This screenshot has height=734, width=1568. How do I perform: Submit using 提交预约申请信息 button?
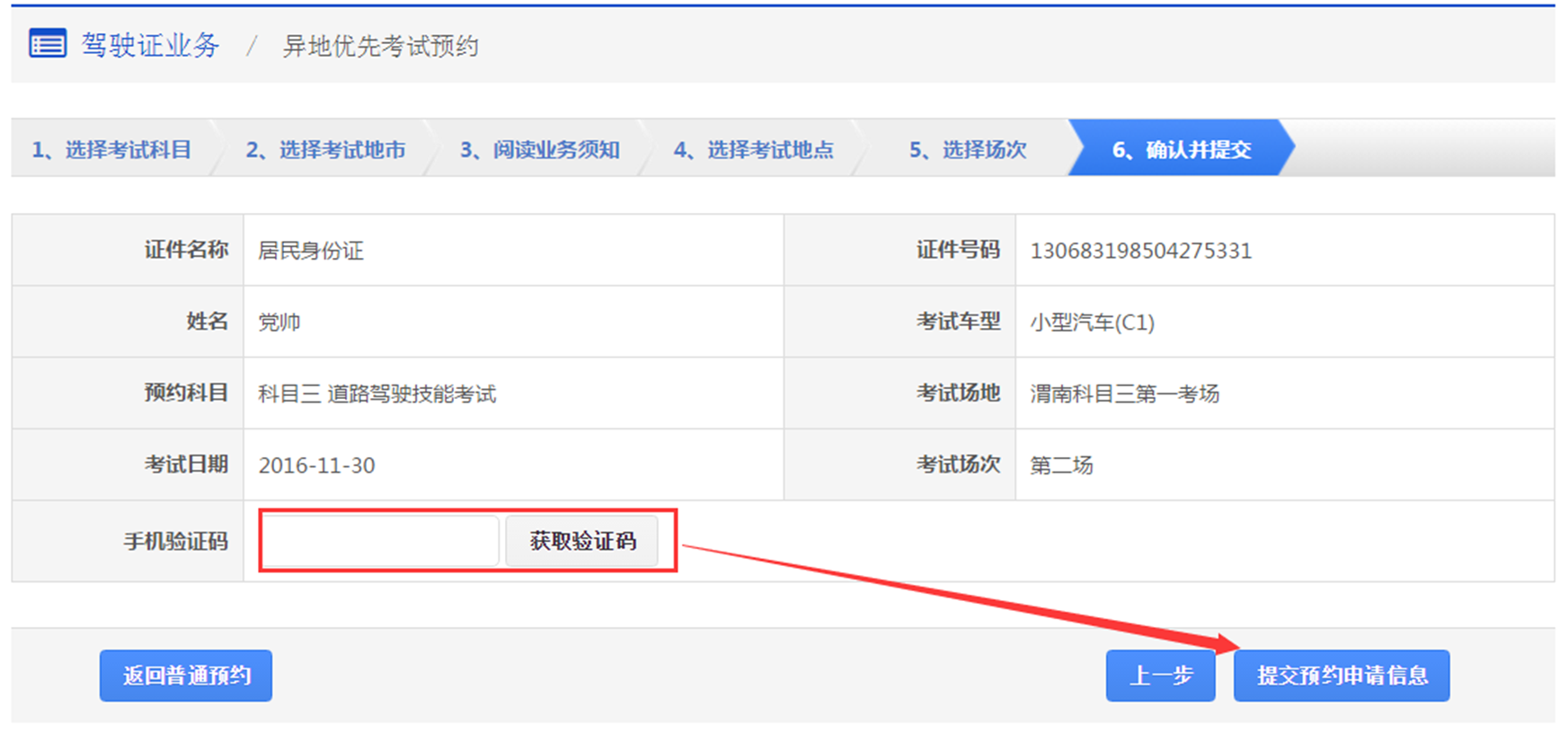(x=1341, y=676)
